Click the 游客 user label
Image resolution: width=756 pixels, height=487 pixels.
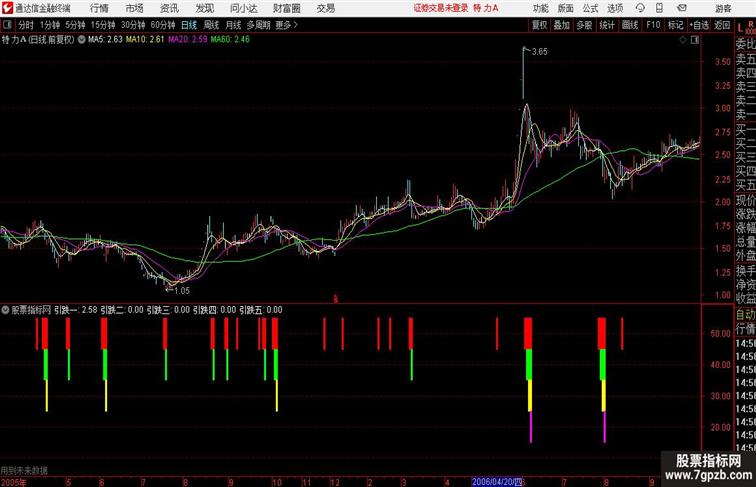pos(723,8)
